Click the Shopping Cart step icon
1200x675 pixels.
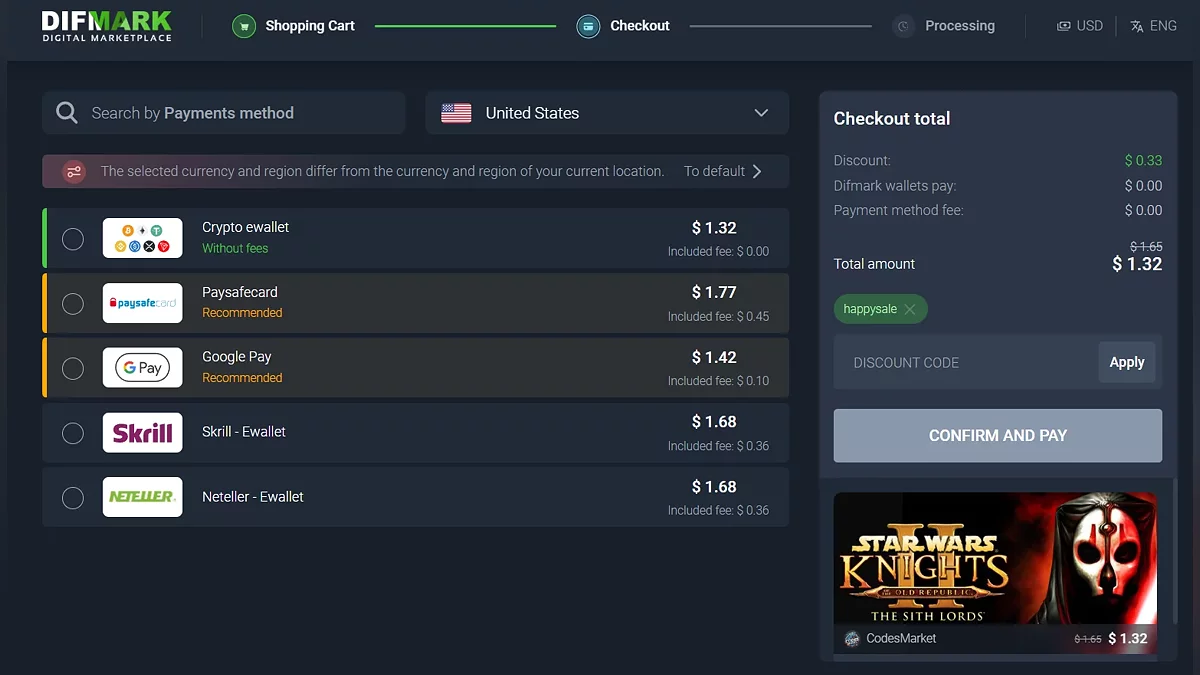coord(244,26)
